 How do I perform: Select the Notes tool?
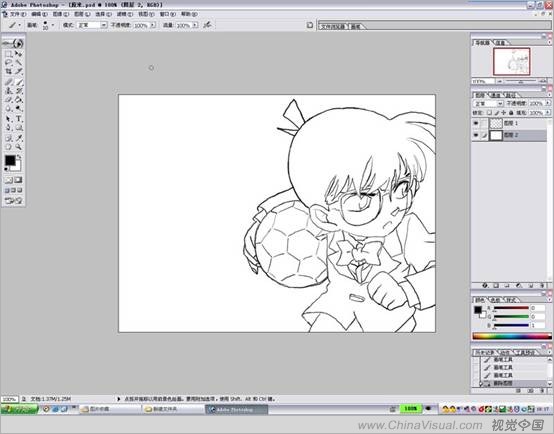[8, 138]
